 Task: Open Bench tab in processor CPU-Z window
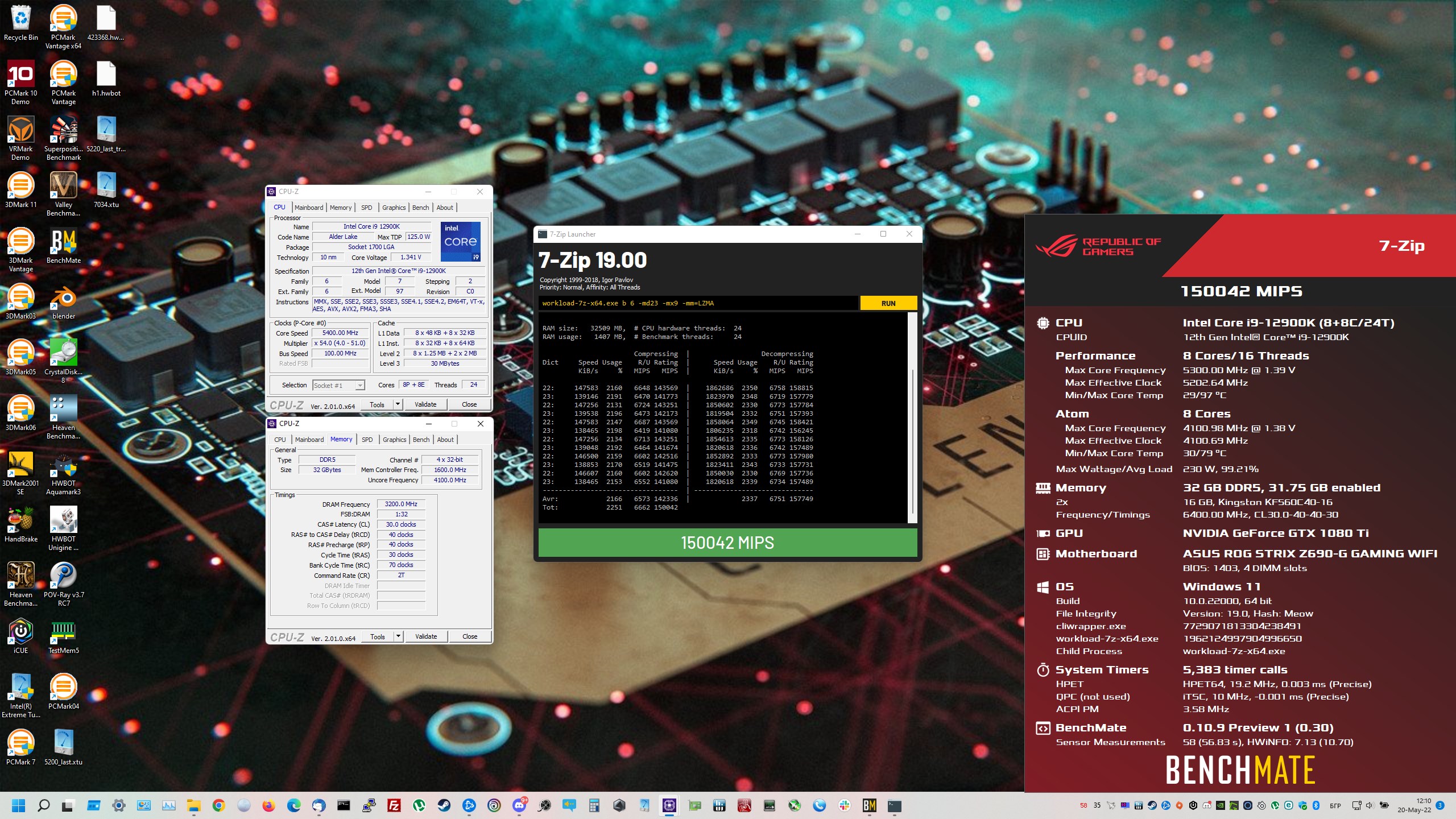pyautogui.click(x=420, y=208)
